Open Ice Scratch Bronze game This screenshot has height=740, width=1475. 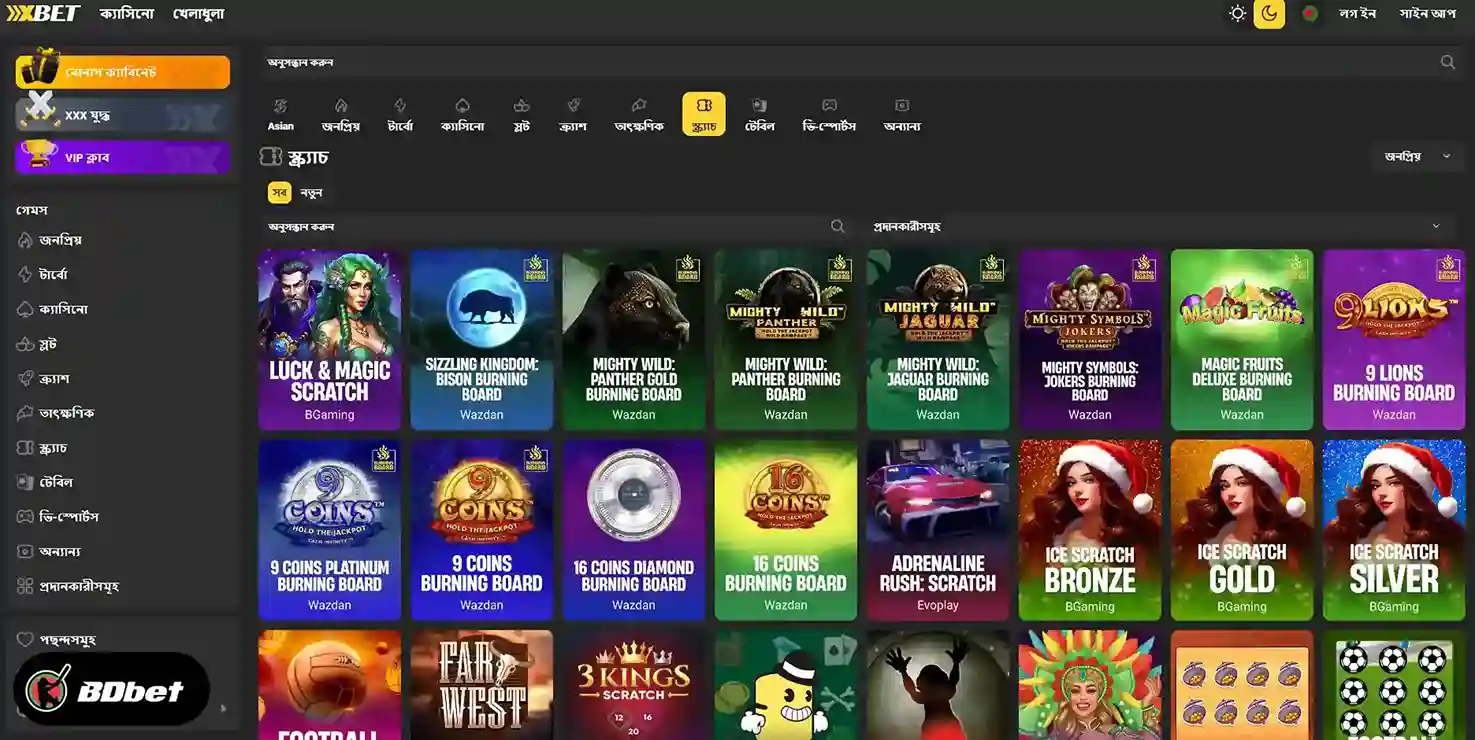coord(1089,530)
